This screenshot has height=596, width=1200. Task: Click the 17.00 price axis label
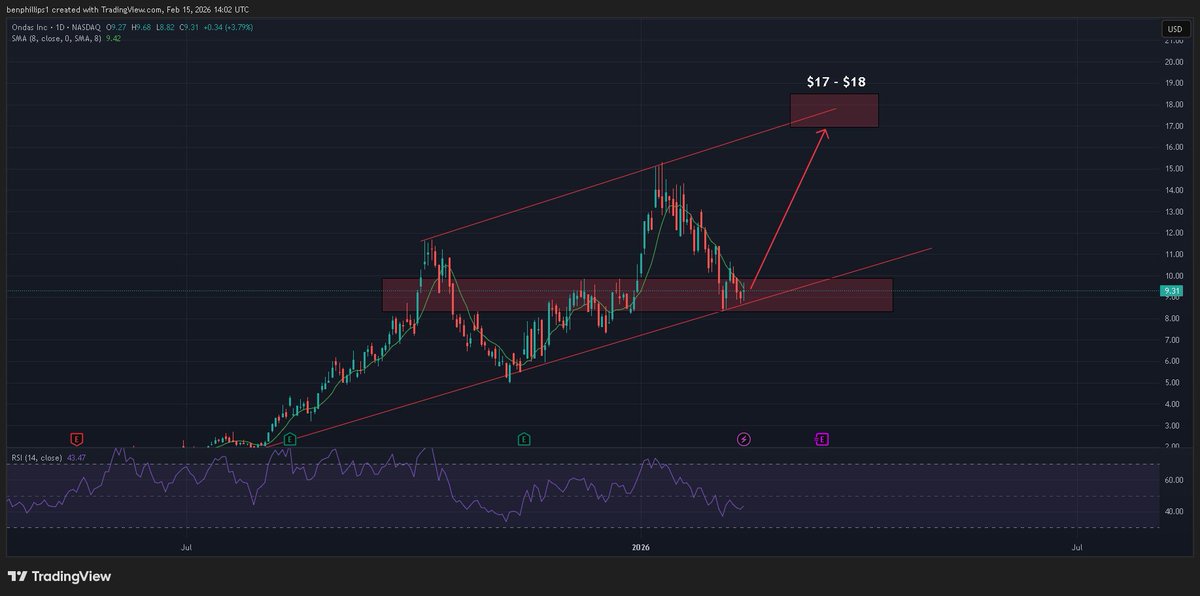tap(1173, 127)
